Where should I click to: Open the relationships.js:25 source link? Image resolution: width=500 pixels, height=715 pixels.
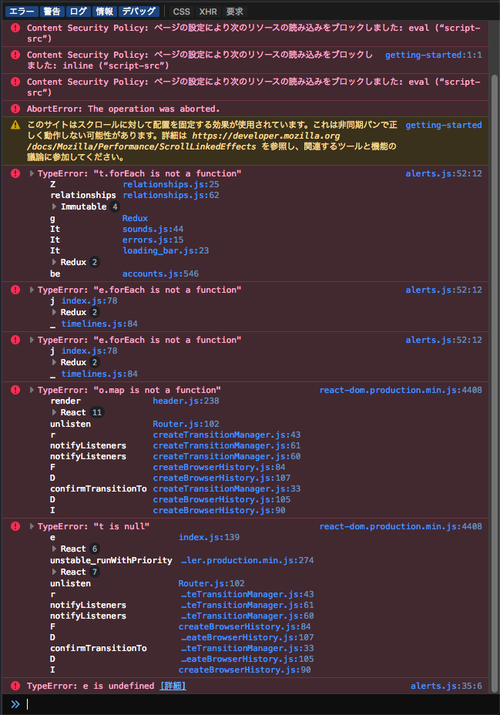[170, 184]
